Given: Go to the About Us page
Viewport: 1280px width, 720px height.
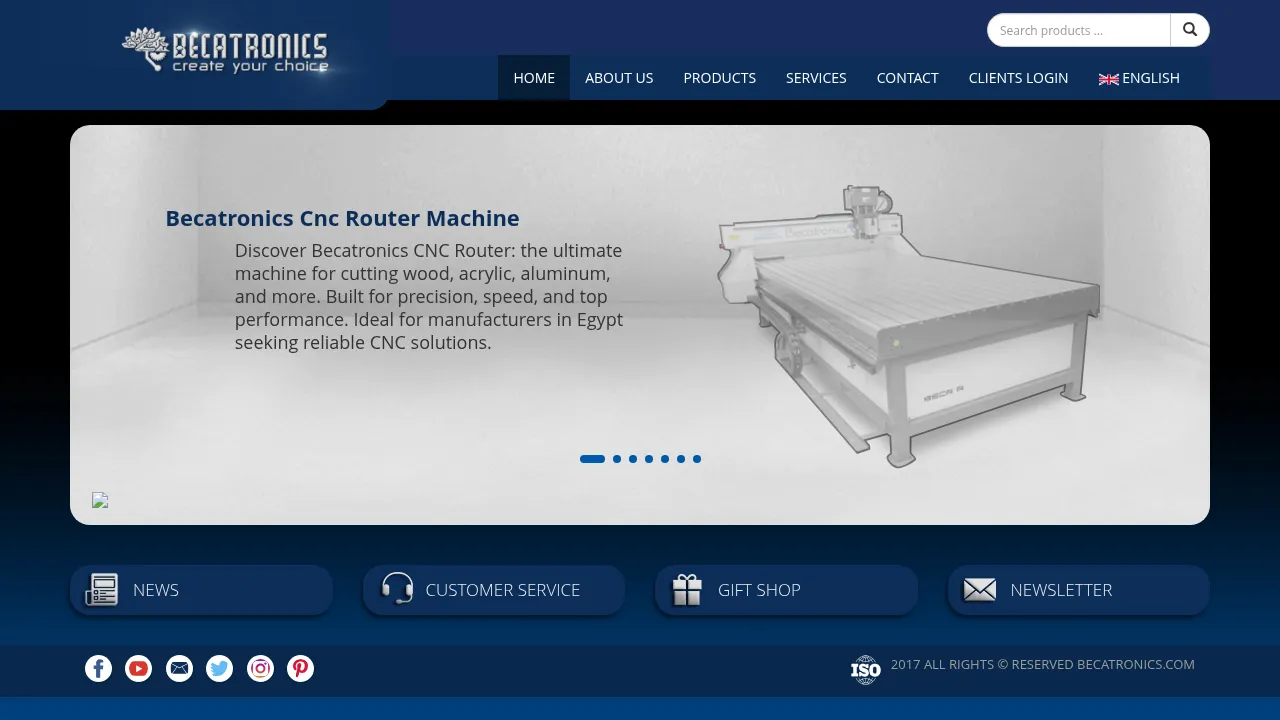Looking at the screenshot, I should click(619, 78).
